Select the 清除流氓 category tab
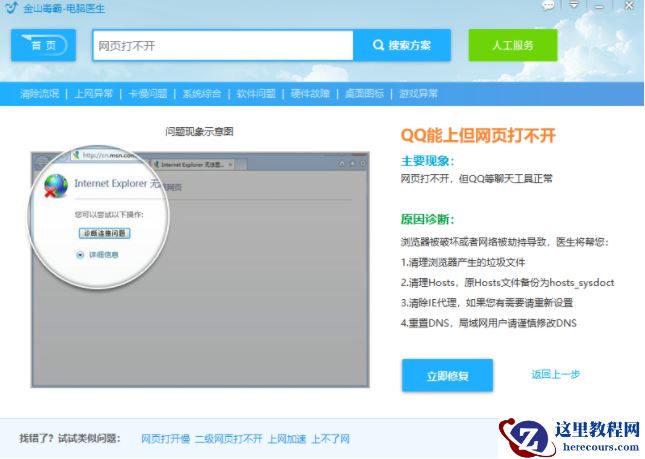This screenshot has width=645, height=459. [x=39, y=94]
